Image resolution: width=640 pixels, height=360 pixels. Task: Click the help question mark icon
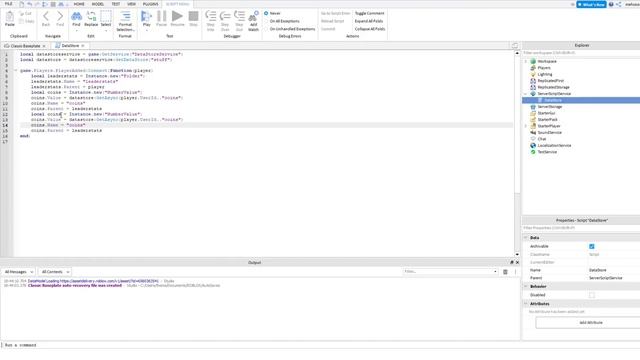pos(611,4)
